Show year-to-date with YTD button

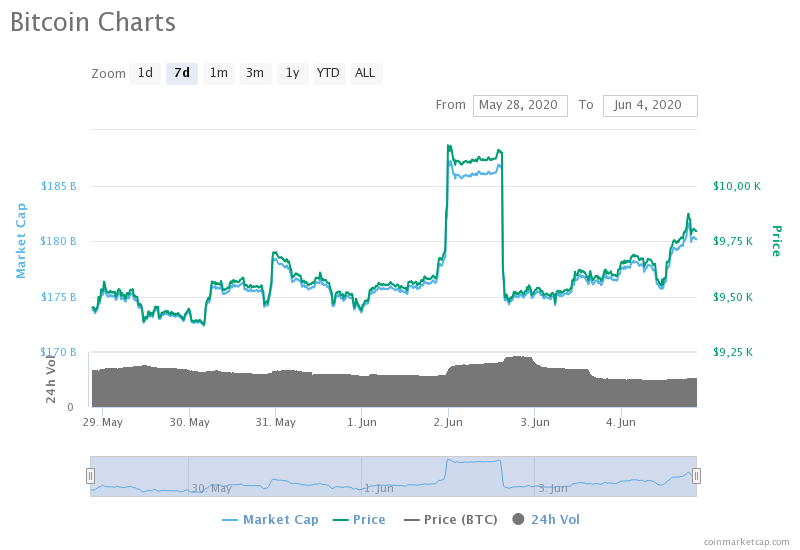[x=329, y=73]
